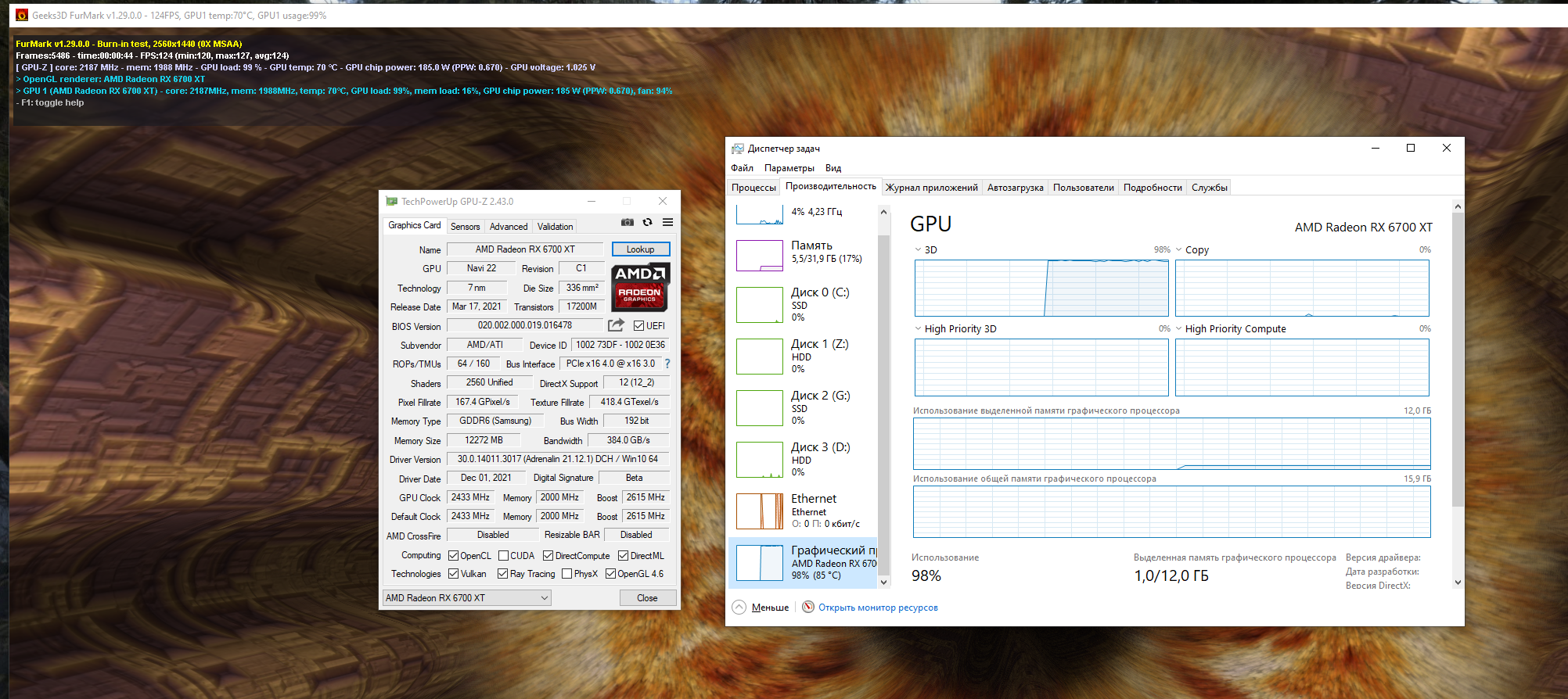Screen dimensions: 1568x699
Task: Toggle the CUDA checkbox
Action: [503, 556]
